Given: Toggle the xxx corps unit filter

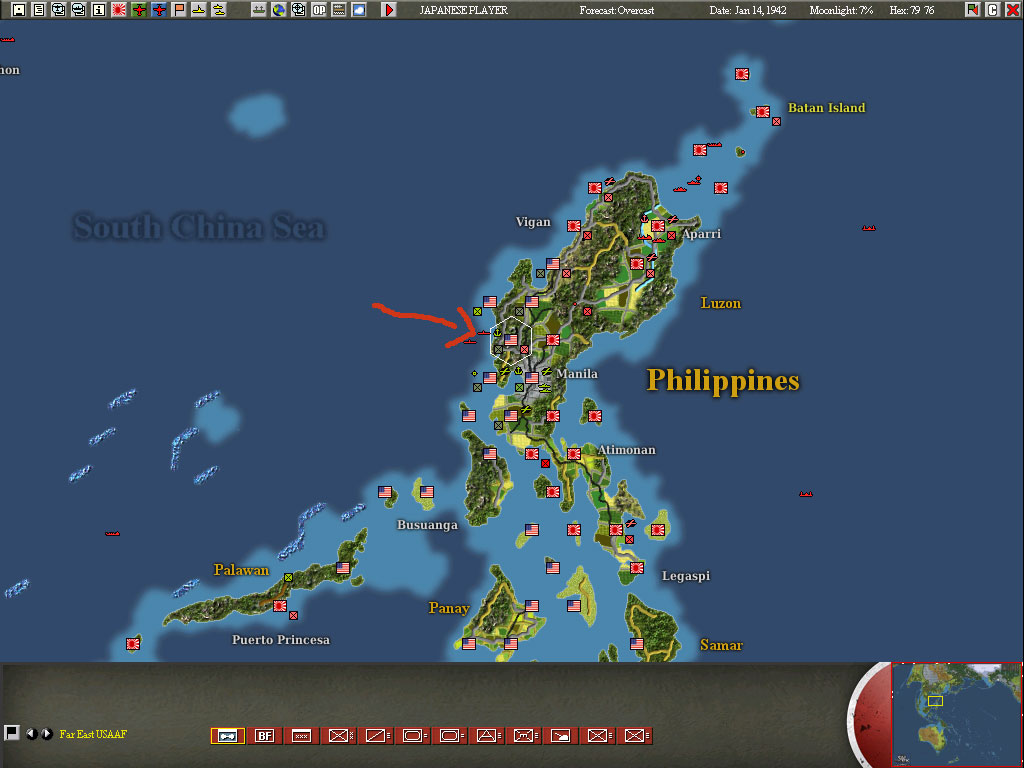Looking at the screenshot, I should click(x=301, y=736).
